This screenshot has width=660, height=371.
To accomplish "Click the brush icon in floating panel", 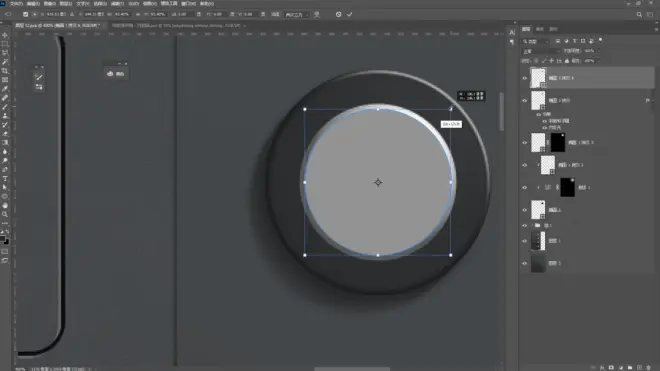I will tap(39, 77).
